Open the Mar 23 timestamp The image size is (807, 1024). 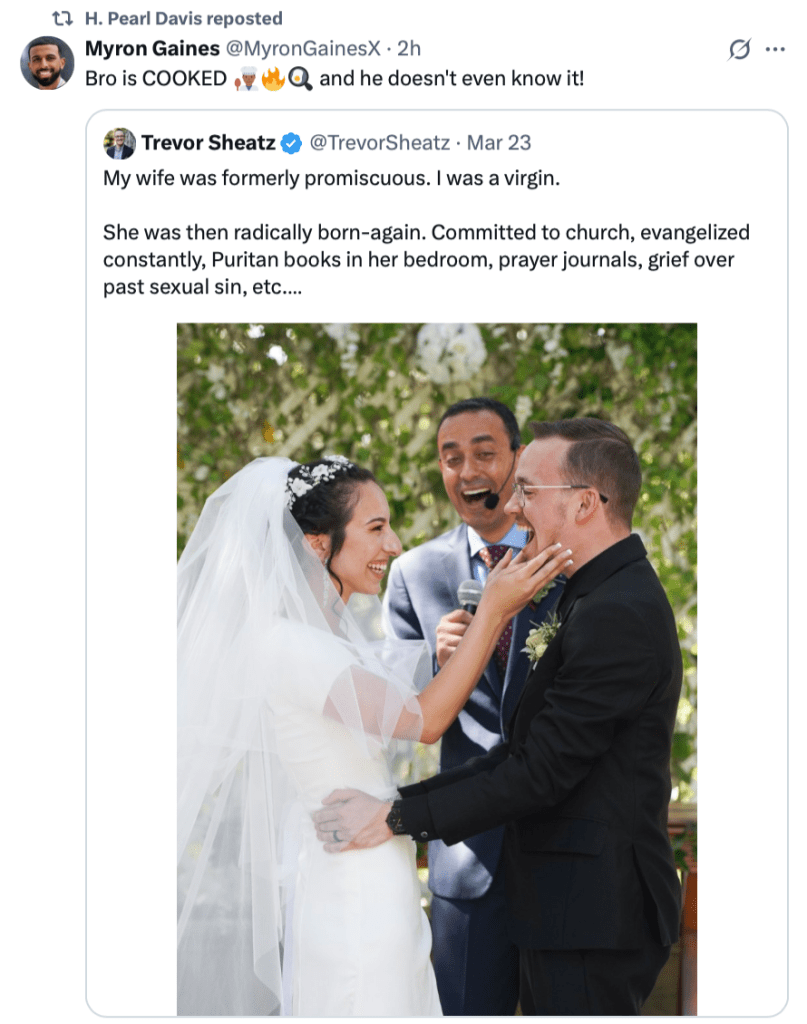coord(499,142)
